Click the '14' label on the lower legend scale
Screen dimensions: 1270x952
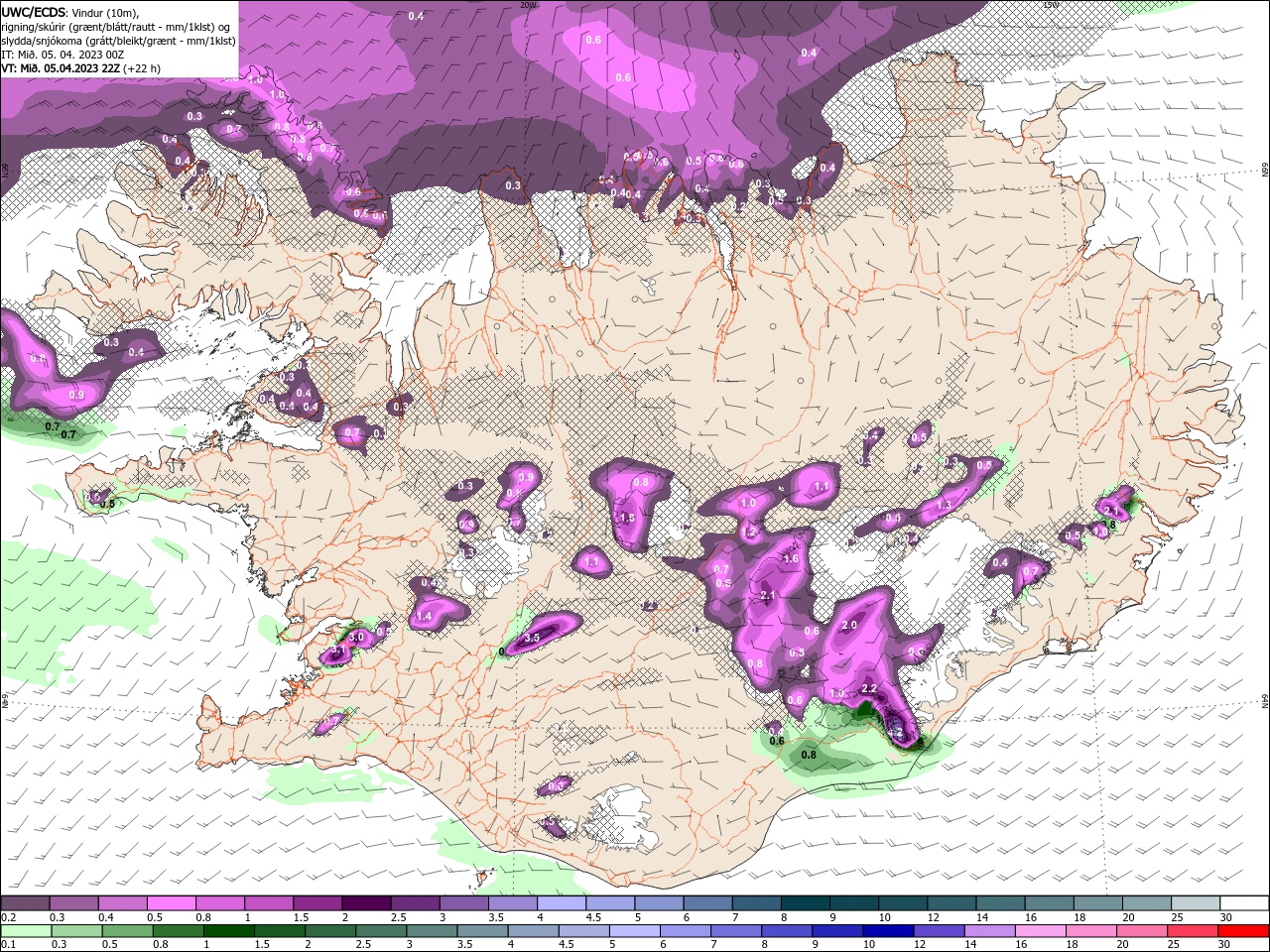[971, 945]
